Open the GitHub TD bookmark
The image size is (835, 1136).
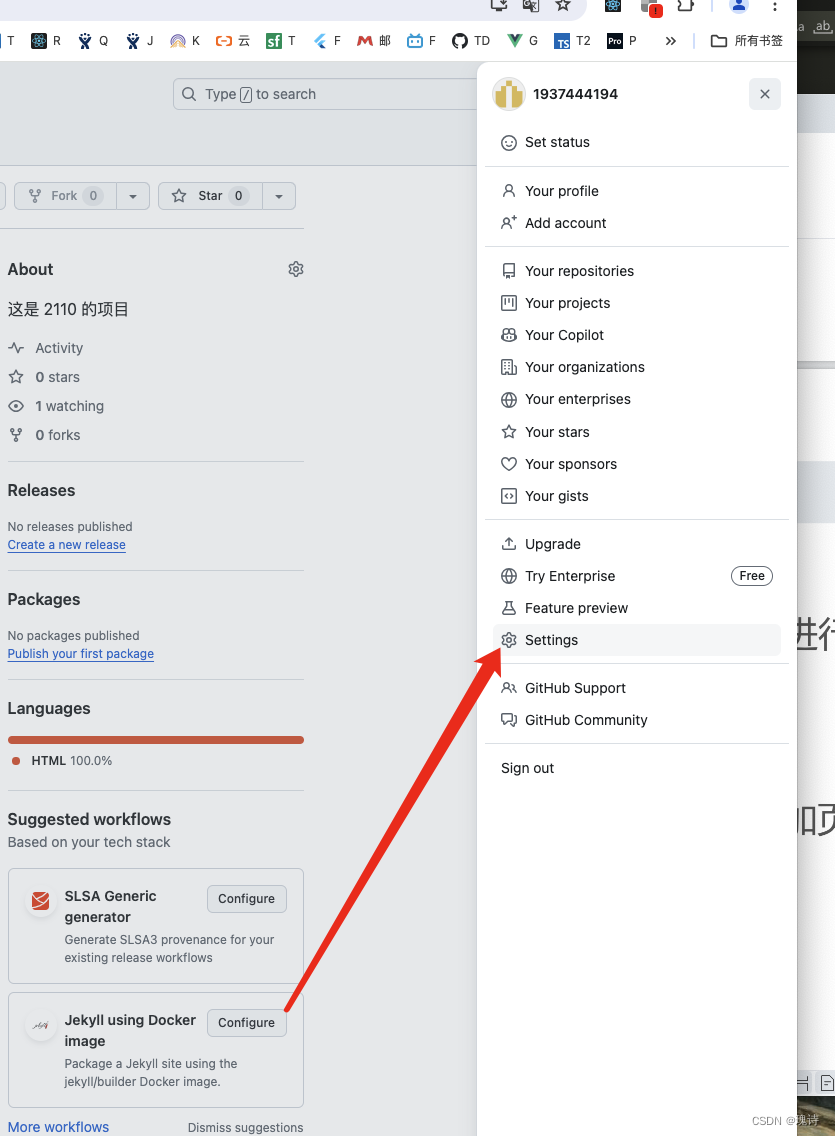(471, 41)
